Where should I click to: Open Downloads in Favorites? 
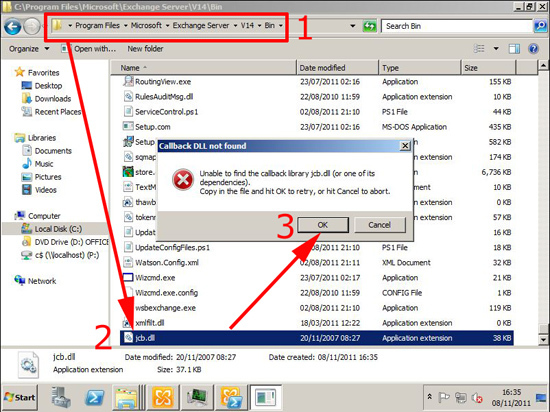(46, 99)
